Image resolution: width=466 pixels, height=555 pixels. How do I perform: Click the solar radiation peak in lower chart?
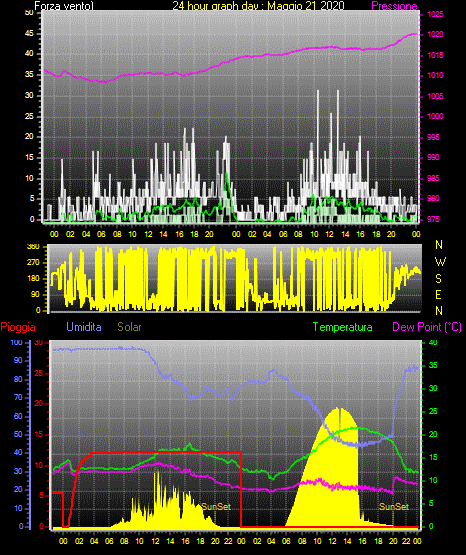pyautogui.click(x=339, y=409)
